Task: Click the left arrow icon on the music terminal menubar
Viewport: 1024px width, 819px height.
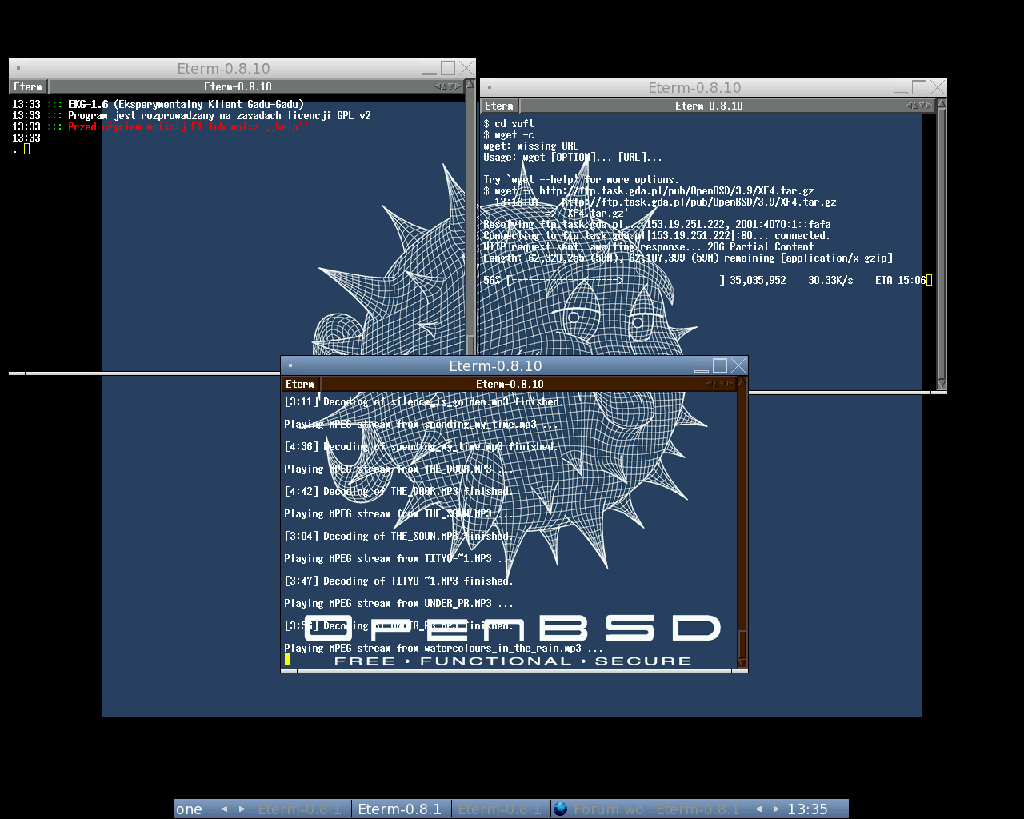Action: pyautogui.click(x=711, y=383)
